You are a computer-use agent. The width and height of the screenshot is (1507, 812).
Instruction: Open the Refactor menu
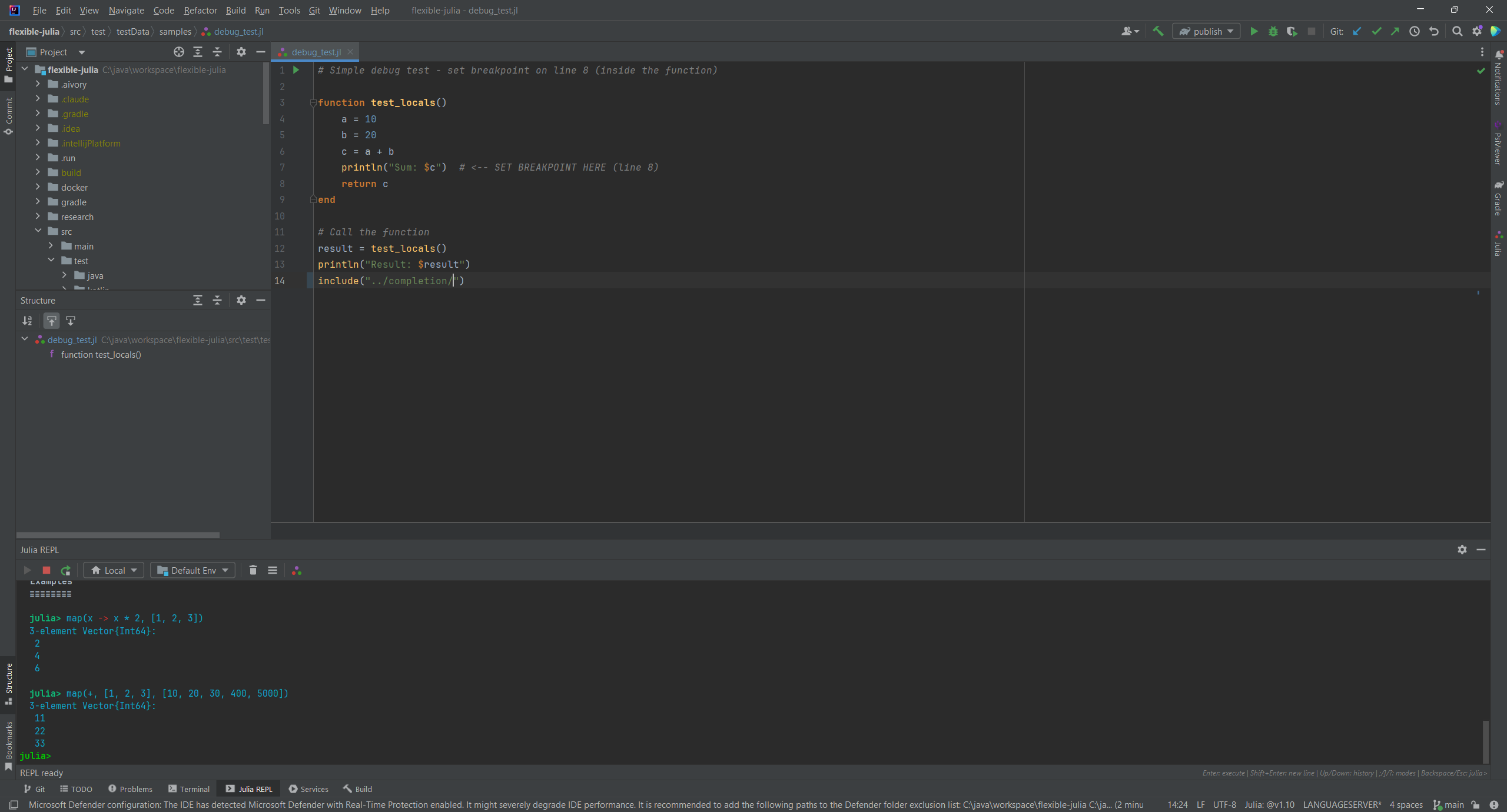click(200, 11)
